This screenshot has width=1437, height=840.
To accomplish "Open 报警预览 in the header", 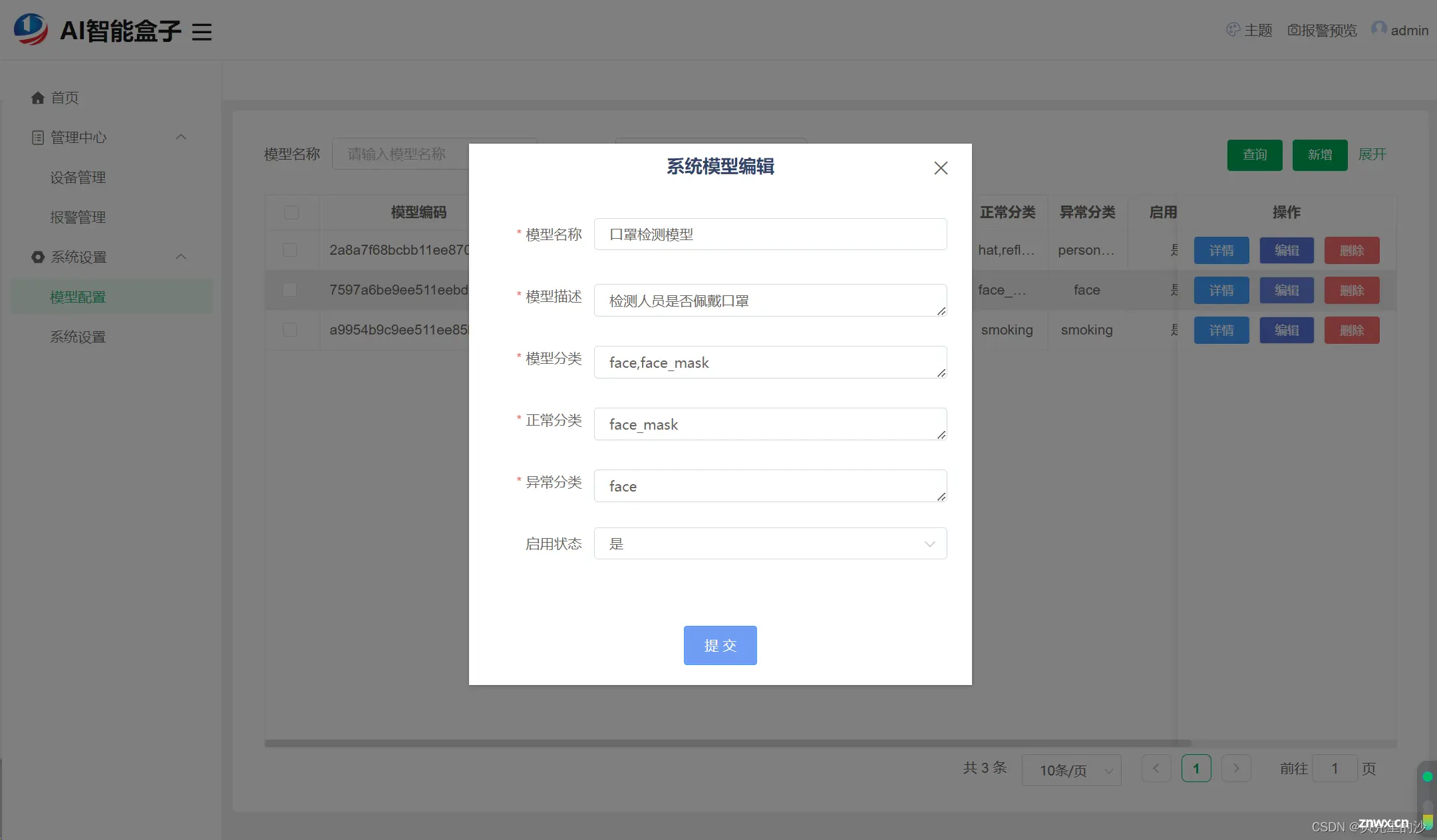I will [x=1322, y=31].
